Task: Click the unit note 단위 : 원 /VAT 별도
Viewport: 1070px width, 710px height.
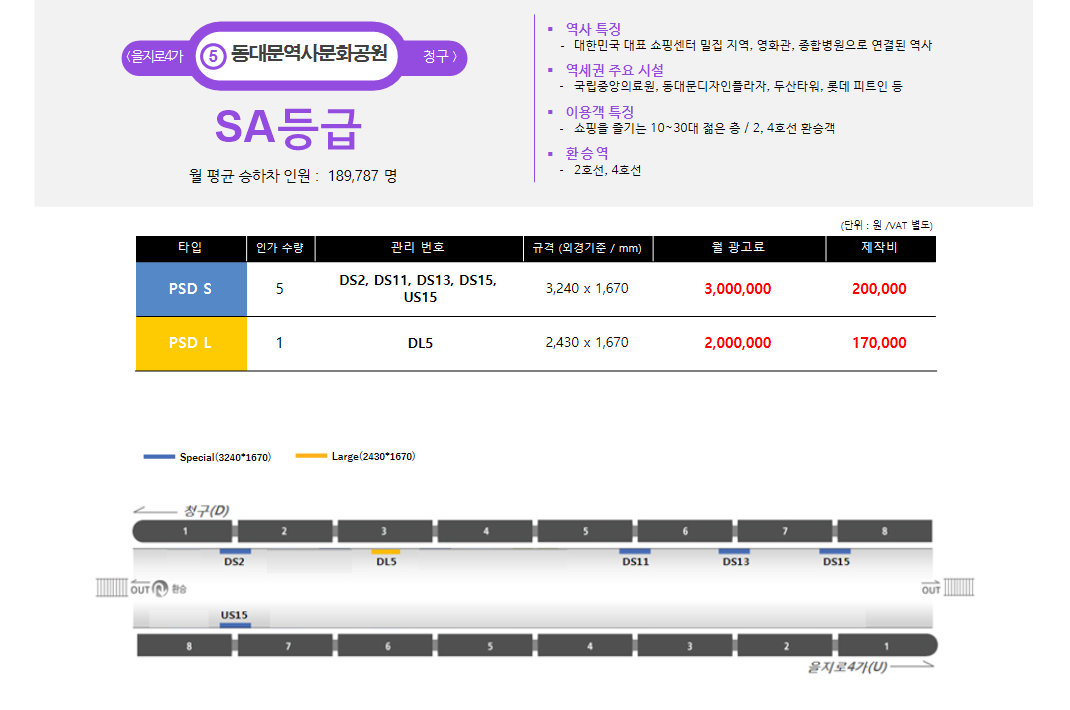Action: click(x=886, y=225)
